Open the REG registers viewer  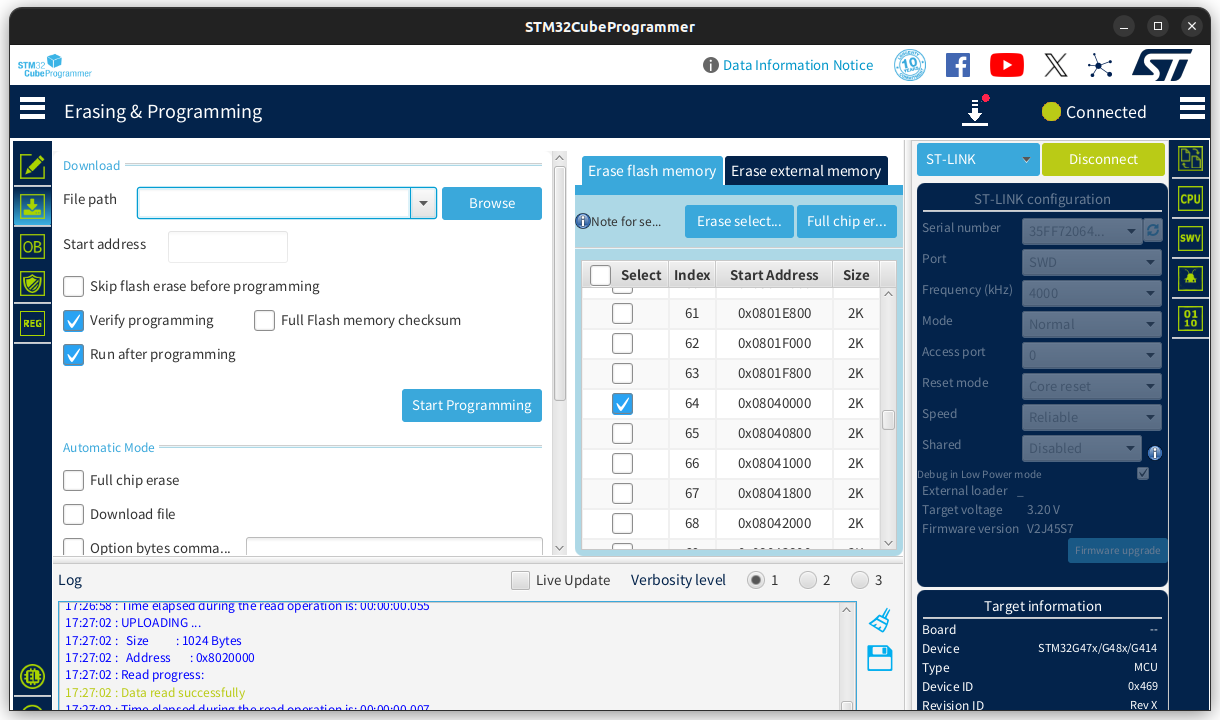[x=32, y=323]
